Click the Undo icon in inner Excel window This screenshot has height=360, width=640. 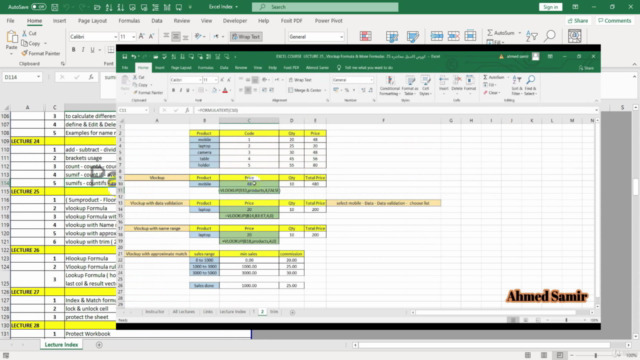[x=133, y=57]
